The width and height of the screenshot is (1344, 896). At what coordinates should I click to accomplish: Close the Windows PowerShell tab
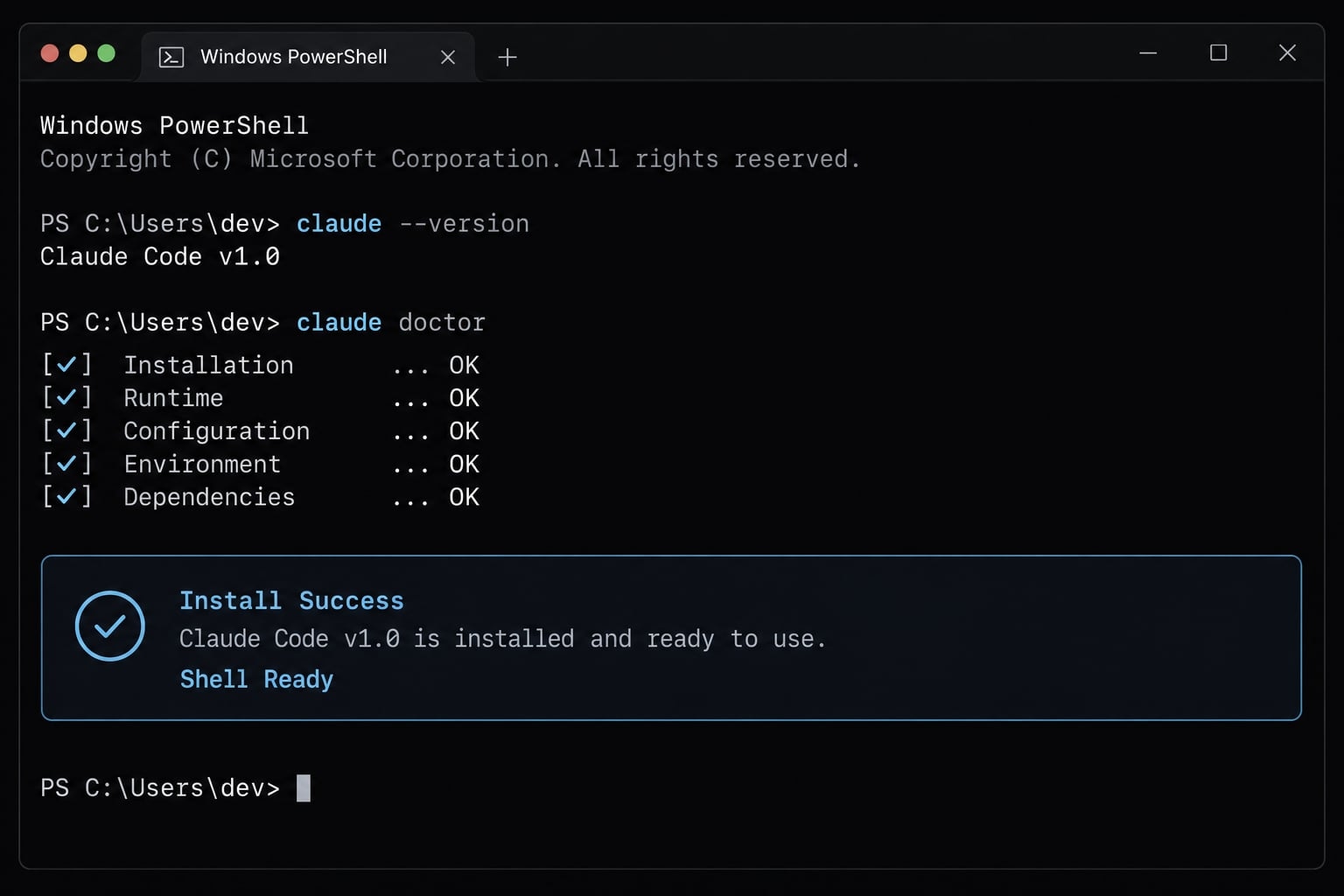448,58
